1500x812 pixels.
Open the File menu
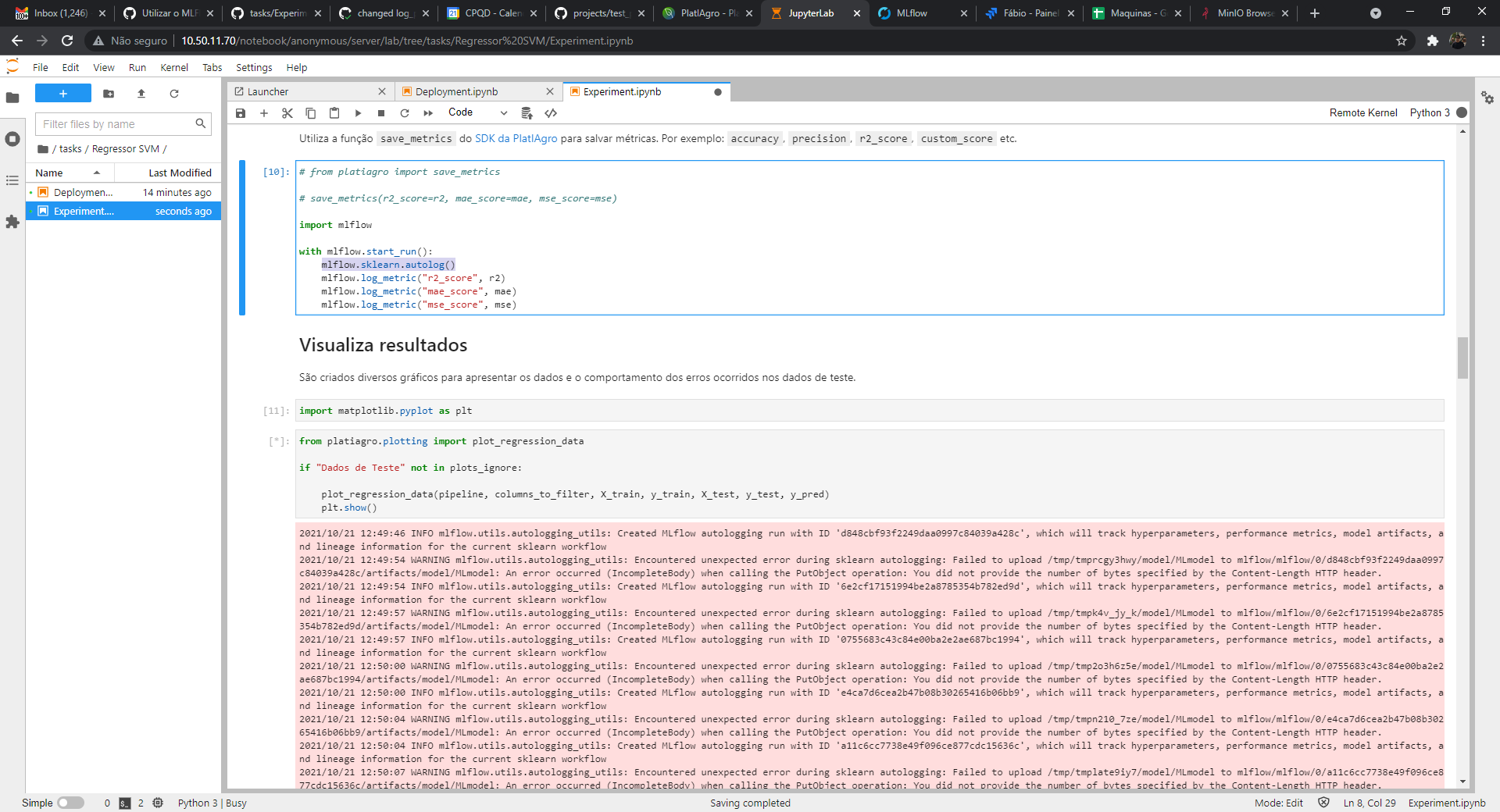(41, 68)
